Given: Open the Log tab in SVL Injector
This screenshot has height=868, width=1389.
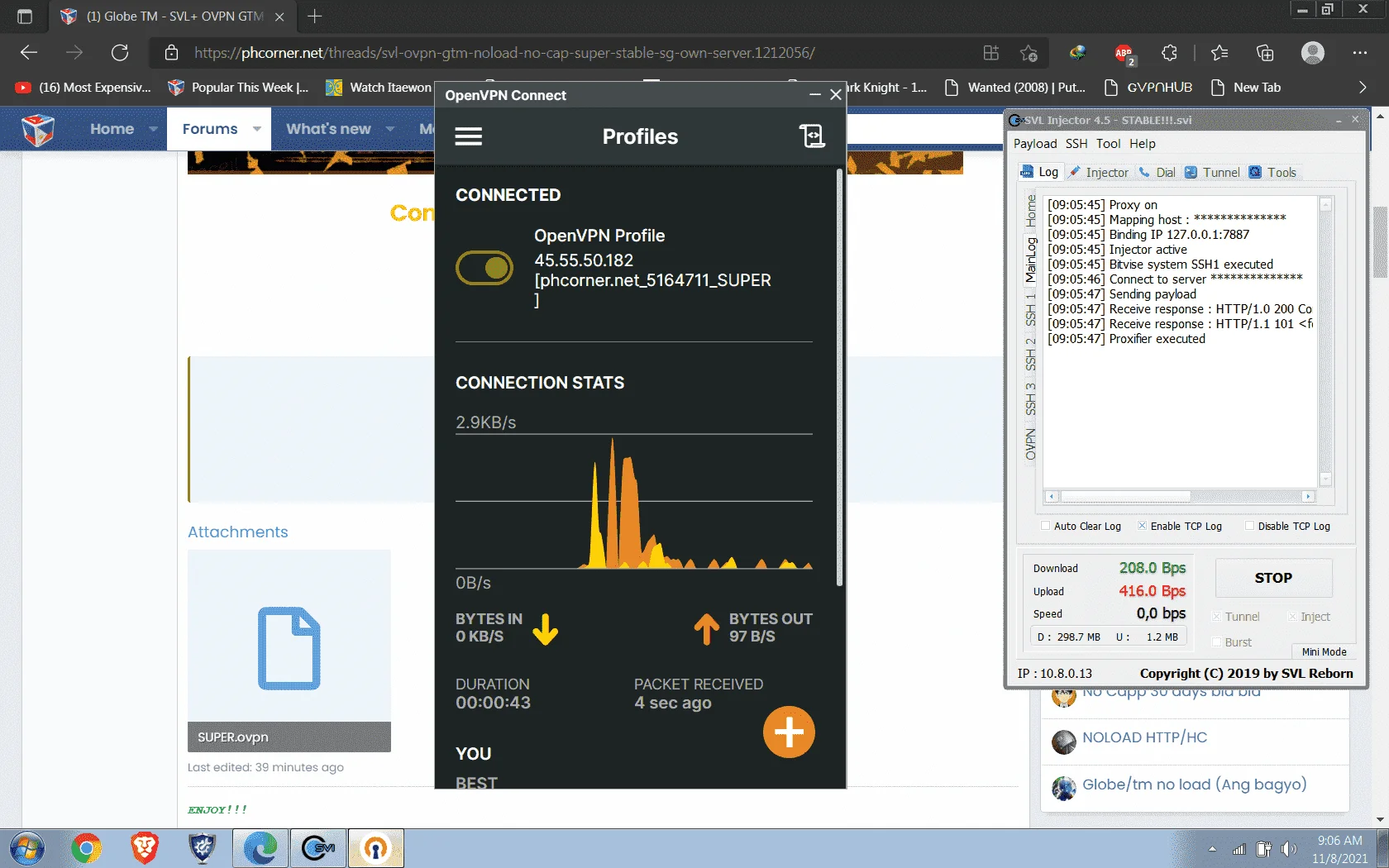Looking at the screenshot, I should tap(1039, 172).
